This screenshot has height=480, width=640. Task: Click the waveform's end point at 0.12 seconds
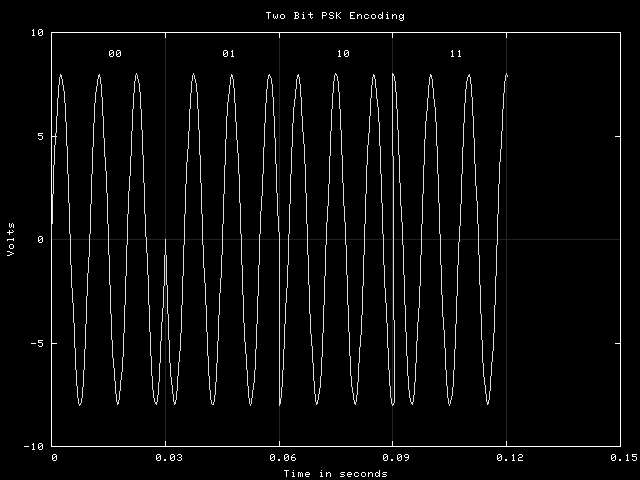[x=507, y=75]
